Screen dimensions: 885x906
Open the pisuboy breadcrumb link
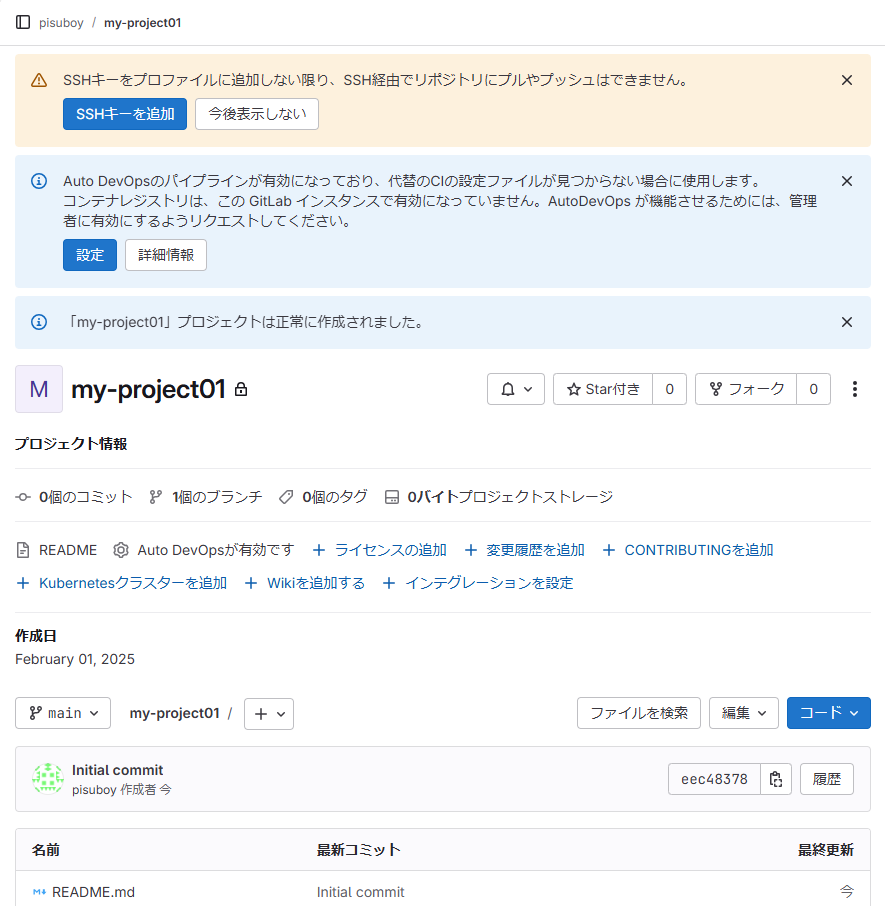tap(61, 23)
